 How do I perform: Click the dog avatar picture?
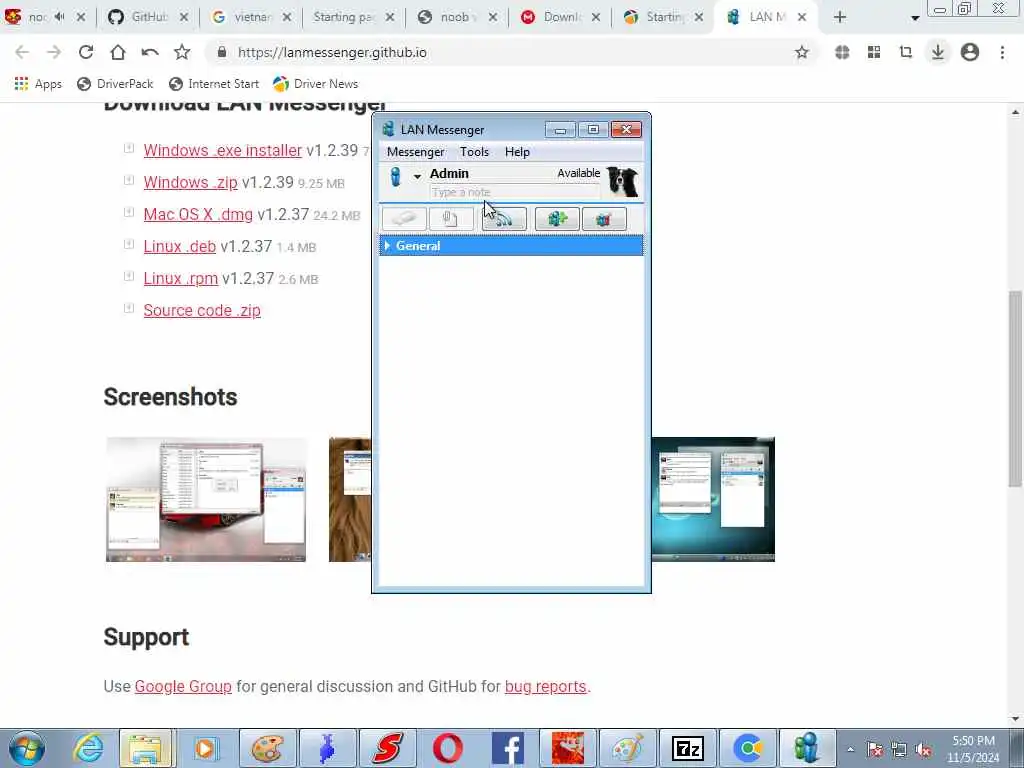coord(622,181)
